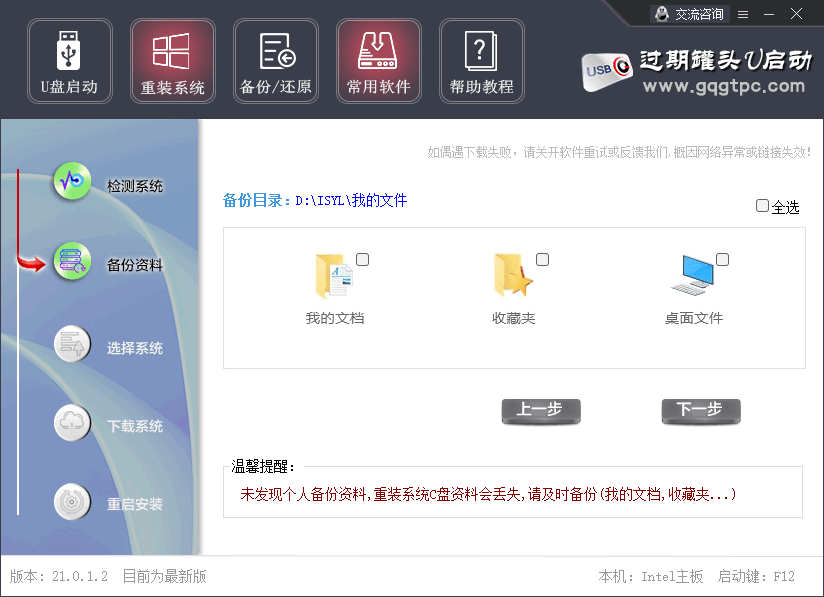Click the QQ penguin icon beside 交流咨询
824x597 pixels.
[662, 14]
